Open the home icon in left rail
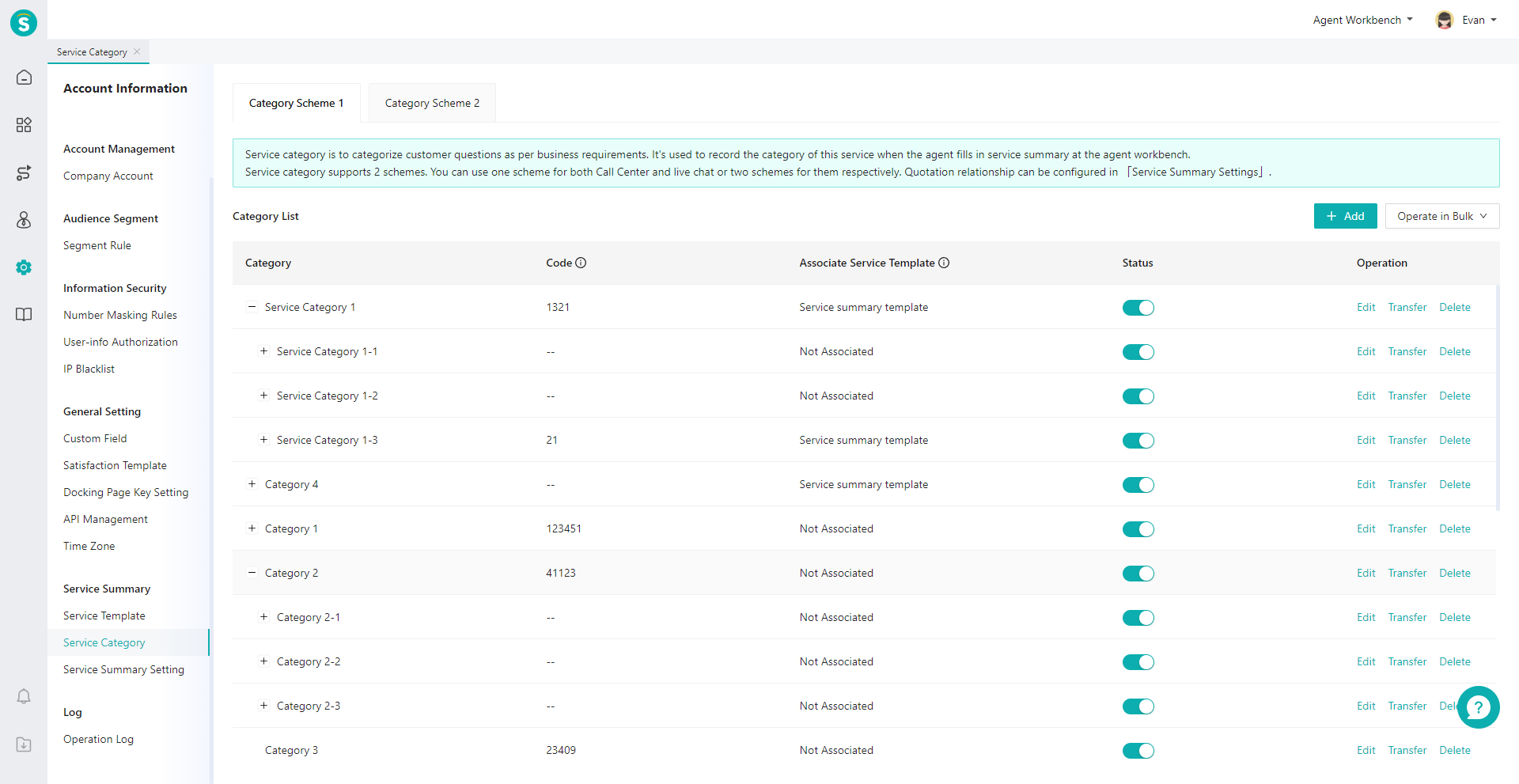This screenshot has width=1519, height=784. click(x=24, y=78)
